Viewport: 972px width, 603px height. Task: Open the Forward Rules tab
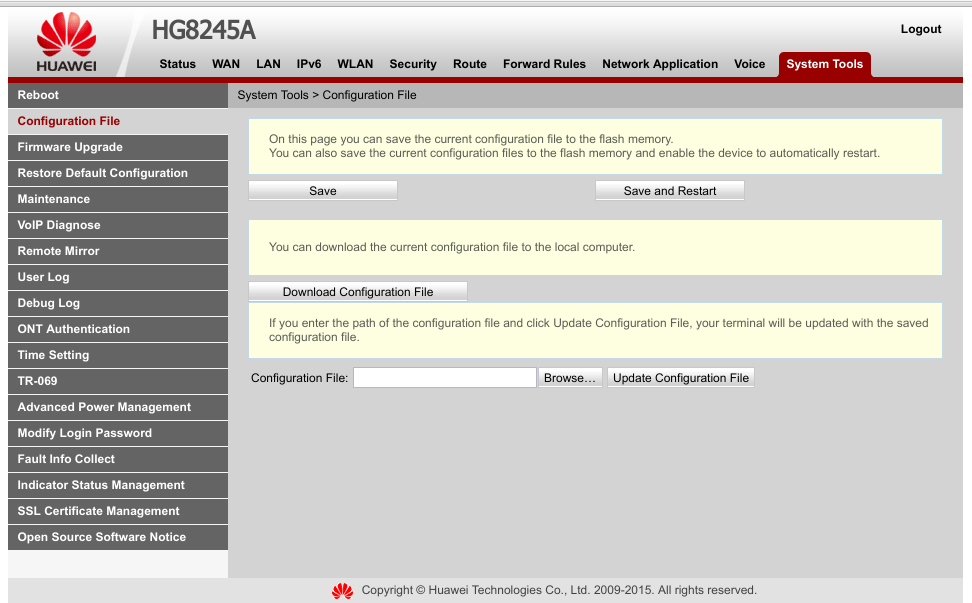click(x=544, y=64)
